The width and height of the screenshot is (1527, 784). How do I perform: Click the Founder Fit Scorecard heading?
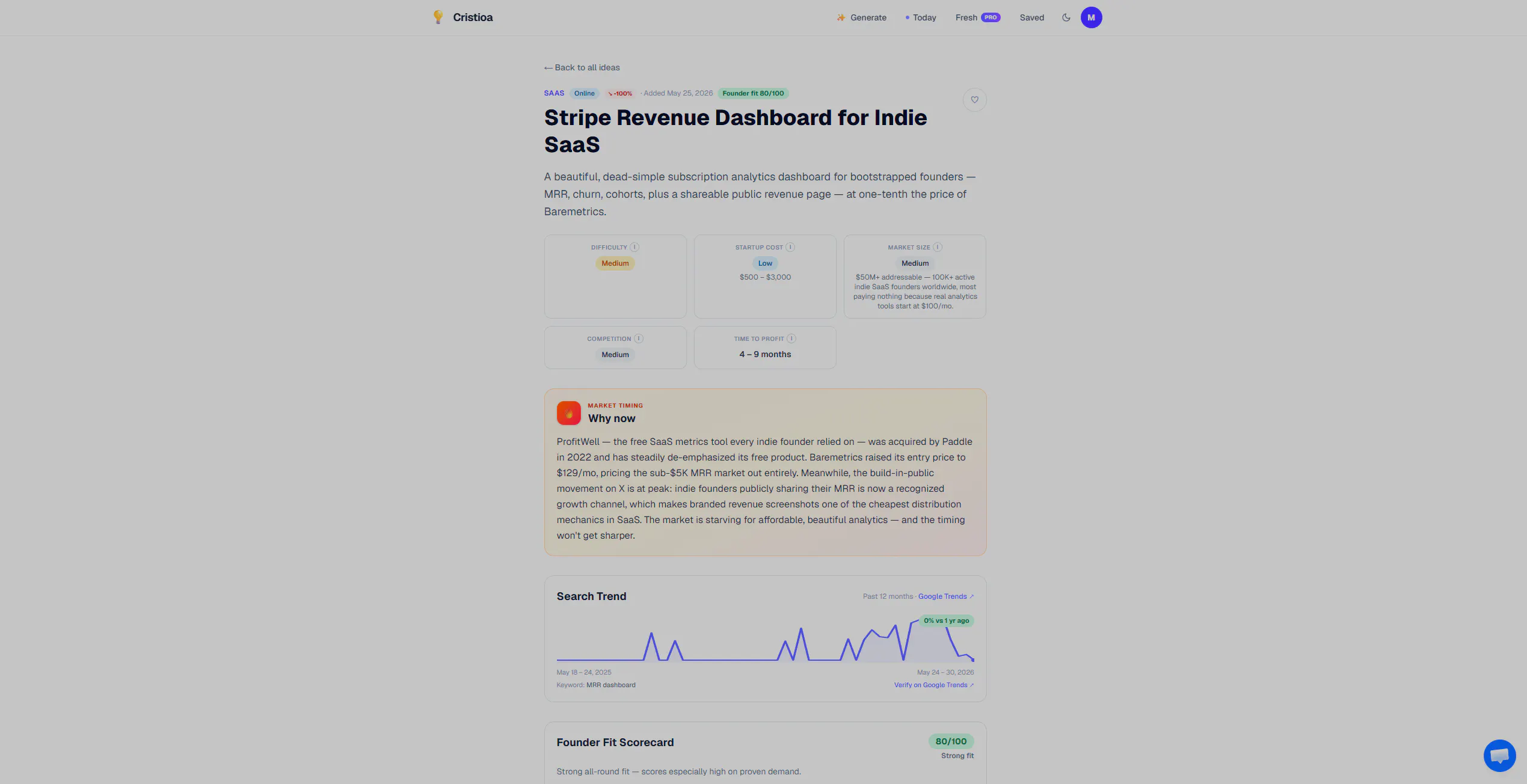615,743
